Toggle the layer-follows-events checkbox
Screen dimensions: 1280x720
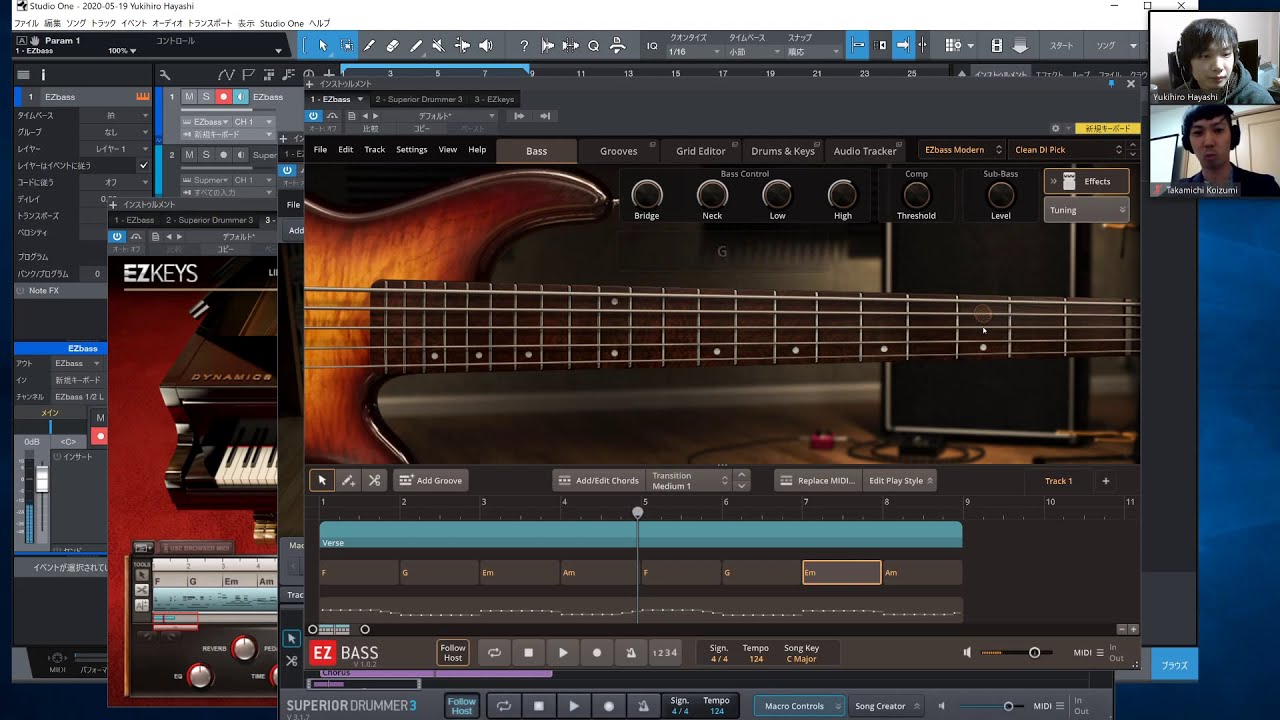click(x=143, y=166)
